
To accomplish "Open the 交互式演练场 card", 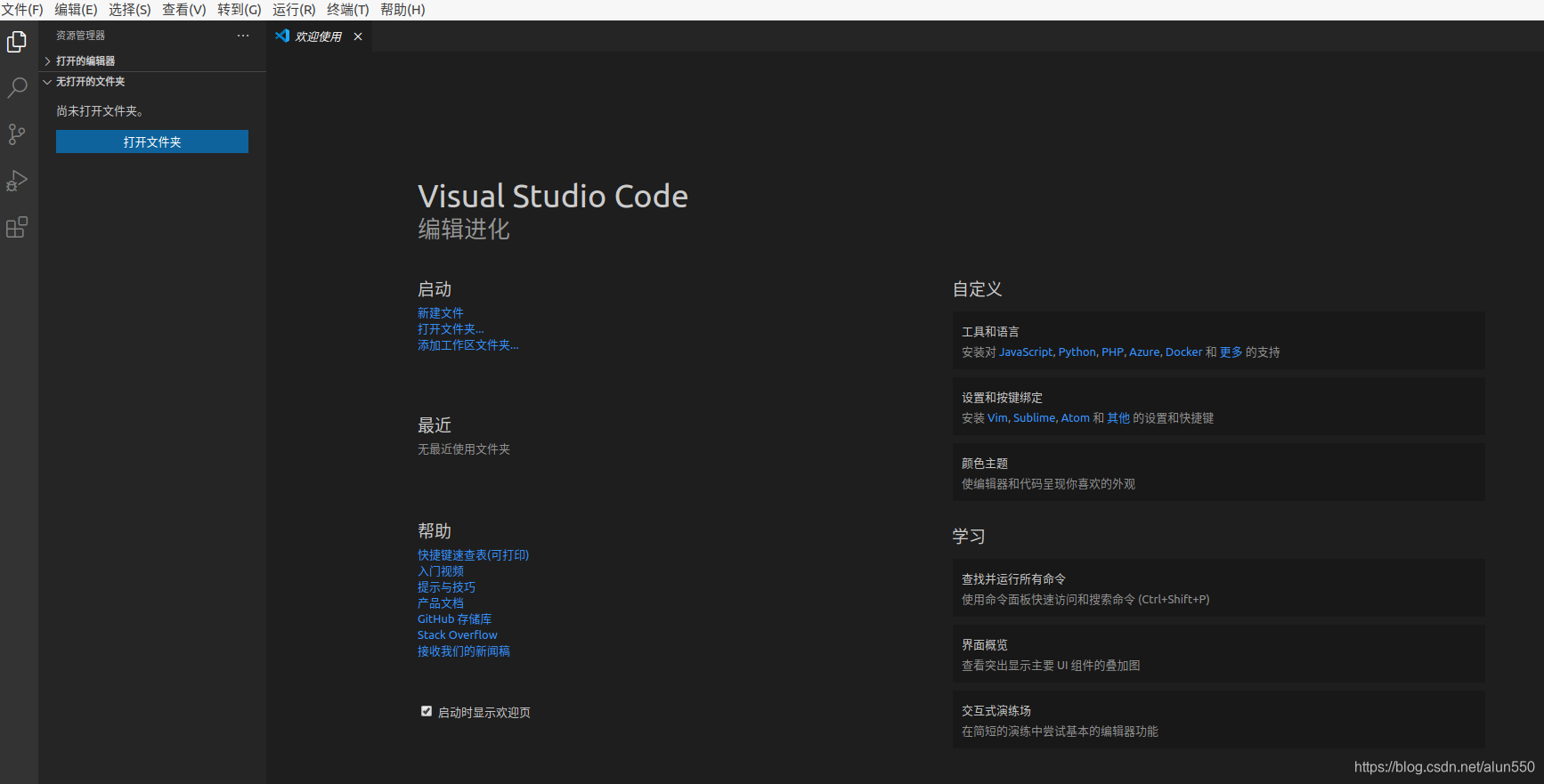I will point(1218,720).
